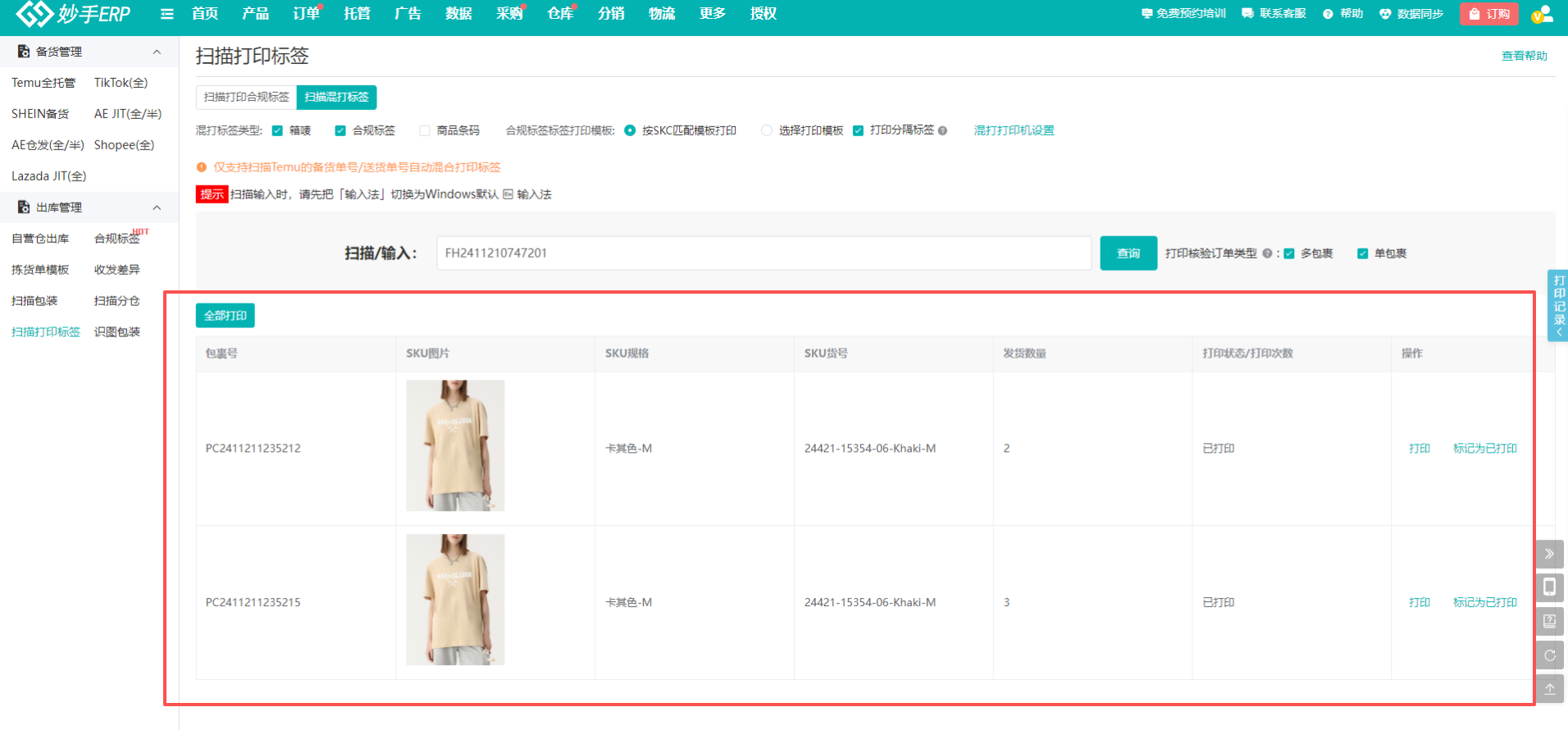Open SHEIN备货 in sidebar
Screen dimensions: 1568x730
pyautogui.click(x=40, y=114)
